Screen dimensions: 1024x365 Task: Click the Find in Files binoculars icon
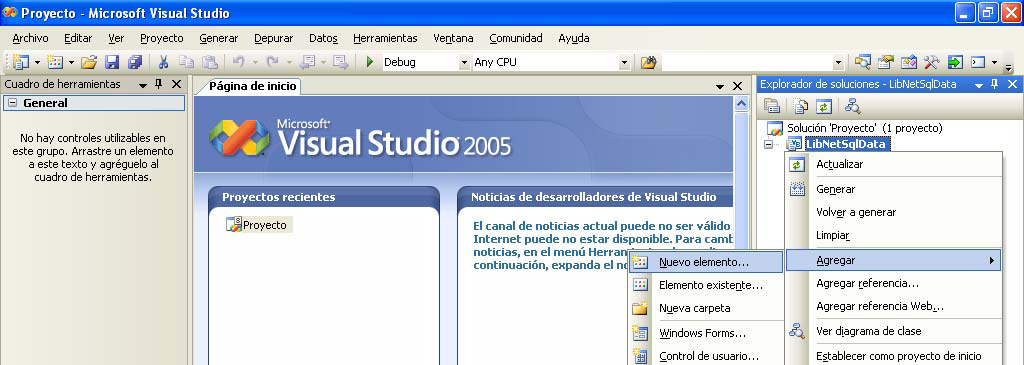pyautogui.click(x=648, y=62)
